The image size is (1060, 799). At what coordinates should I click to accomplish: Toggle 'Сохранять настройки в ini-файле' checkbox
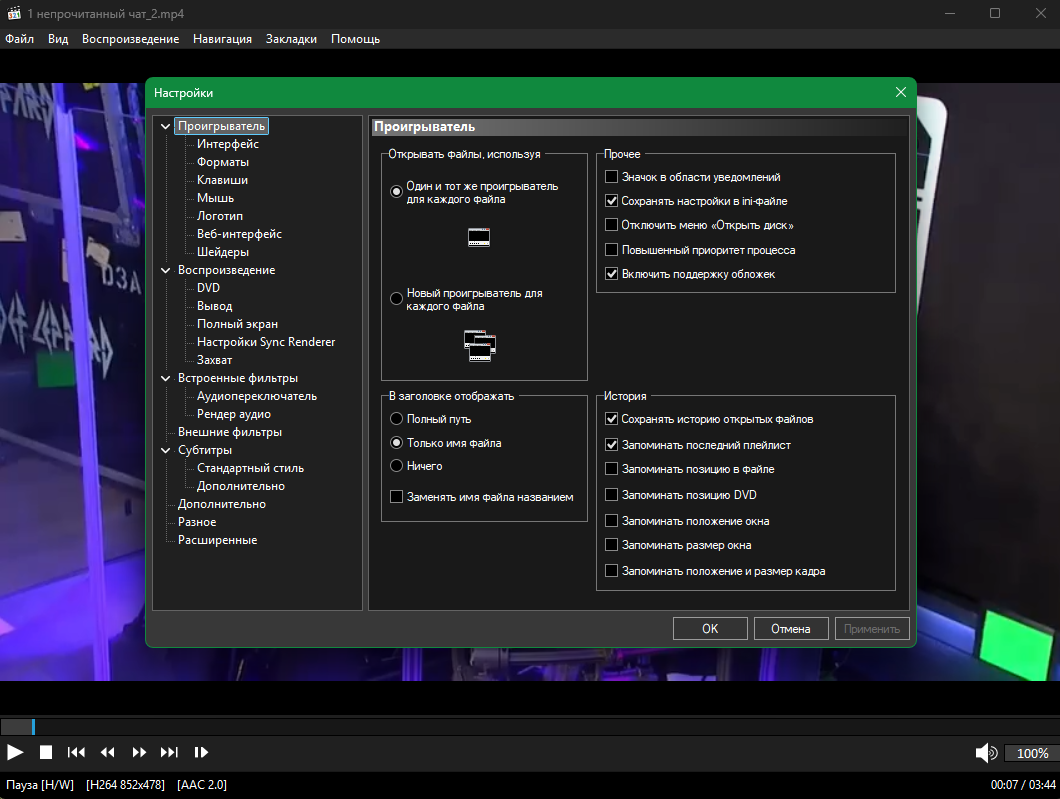(x=611, y=201)
